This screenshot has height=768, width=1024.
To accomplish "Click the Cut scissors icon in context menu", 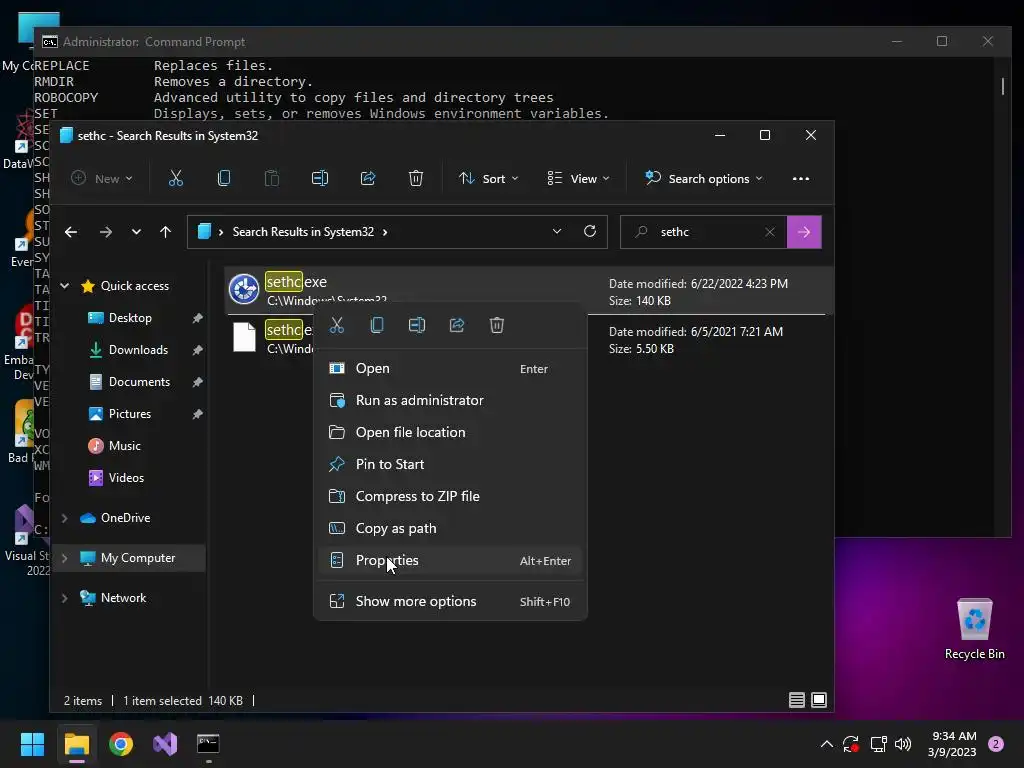I will point(337,325).
